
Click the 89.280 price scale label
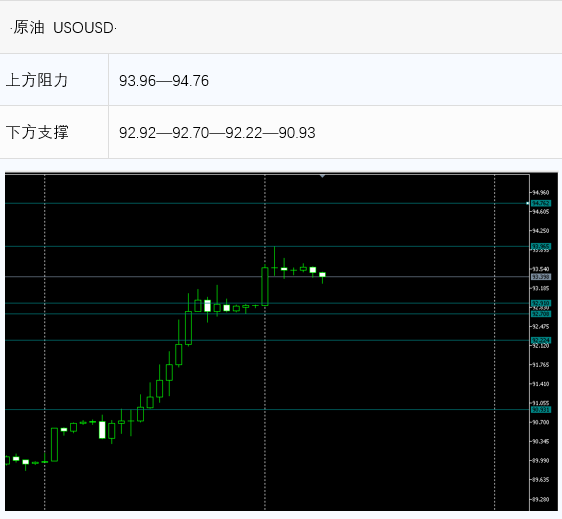540,499
